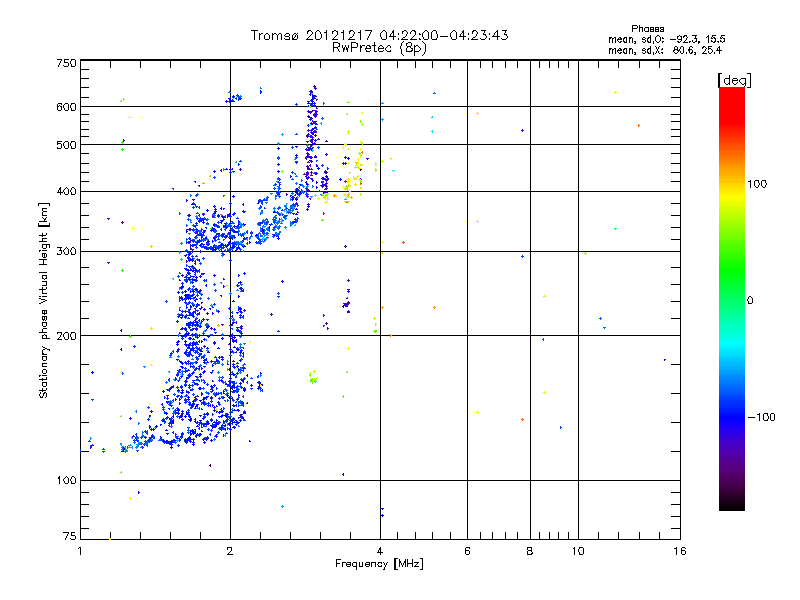Click the x-axis tick label '8'
Screen dimensions: 800x600
click(530, 551)
